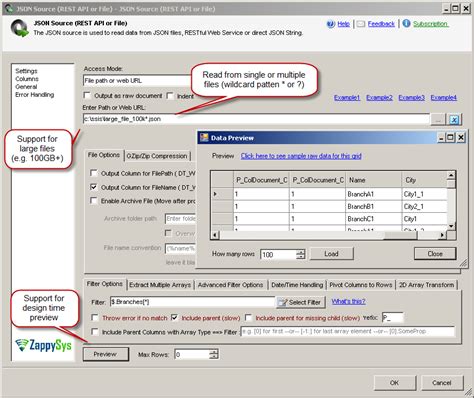Select Settings in the left panel
Image resolution: width=474 pixels, height=398 pixels.
(26, 71)
